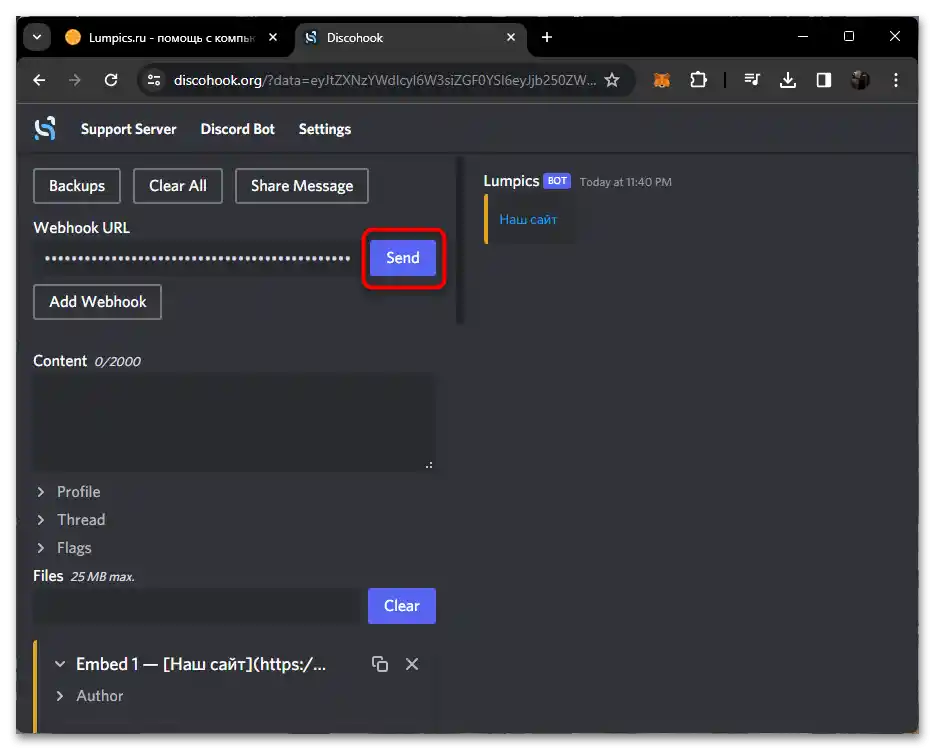Open the Chrome profile avatar
The height and width of the screenshot is (750, 935).
click(860, 80)
